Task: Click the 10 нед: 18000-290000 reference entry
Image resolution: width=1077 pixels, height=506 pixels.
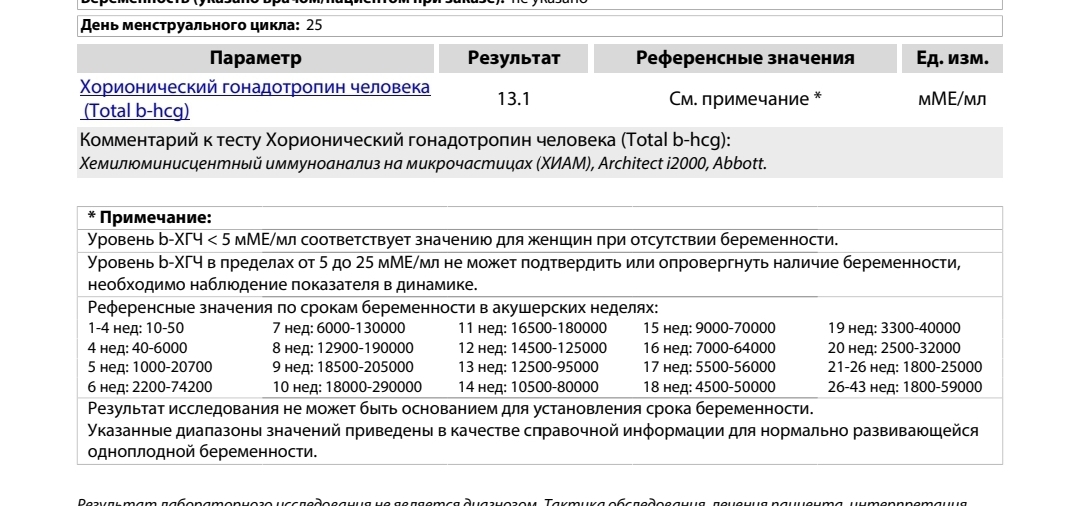Action: pyautogui.click(x=347, y=386)
